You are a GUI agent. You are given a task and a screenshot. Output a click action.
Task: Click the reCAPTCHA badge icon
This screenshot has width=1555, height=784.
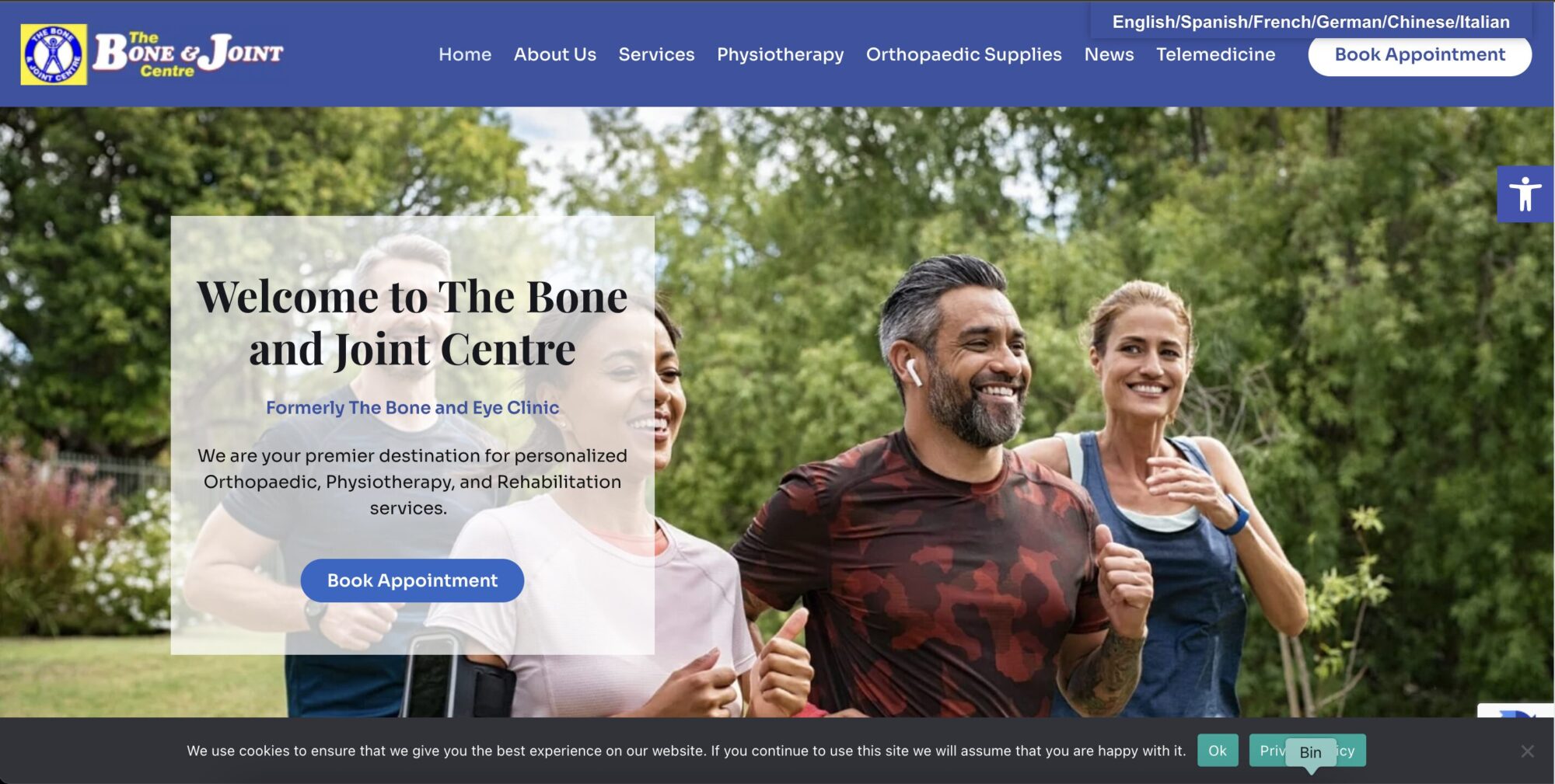click(1516, 711)
